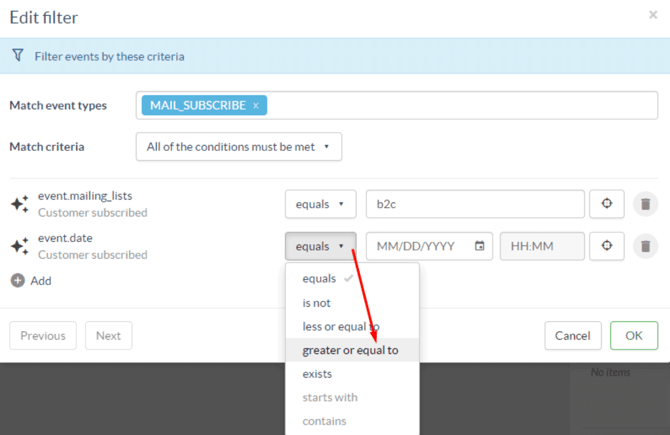
Task: Click the target icon in the event.date row
Action: 606,246
